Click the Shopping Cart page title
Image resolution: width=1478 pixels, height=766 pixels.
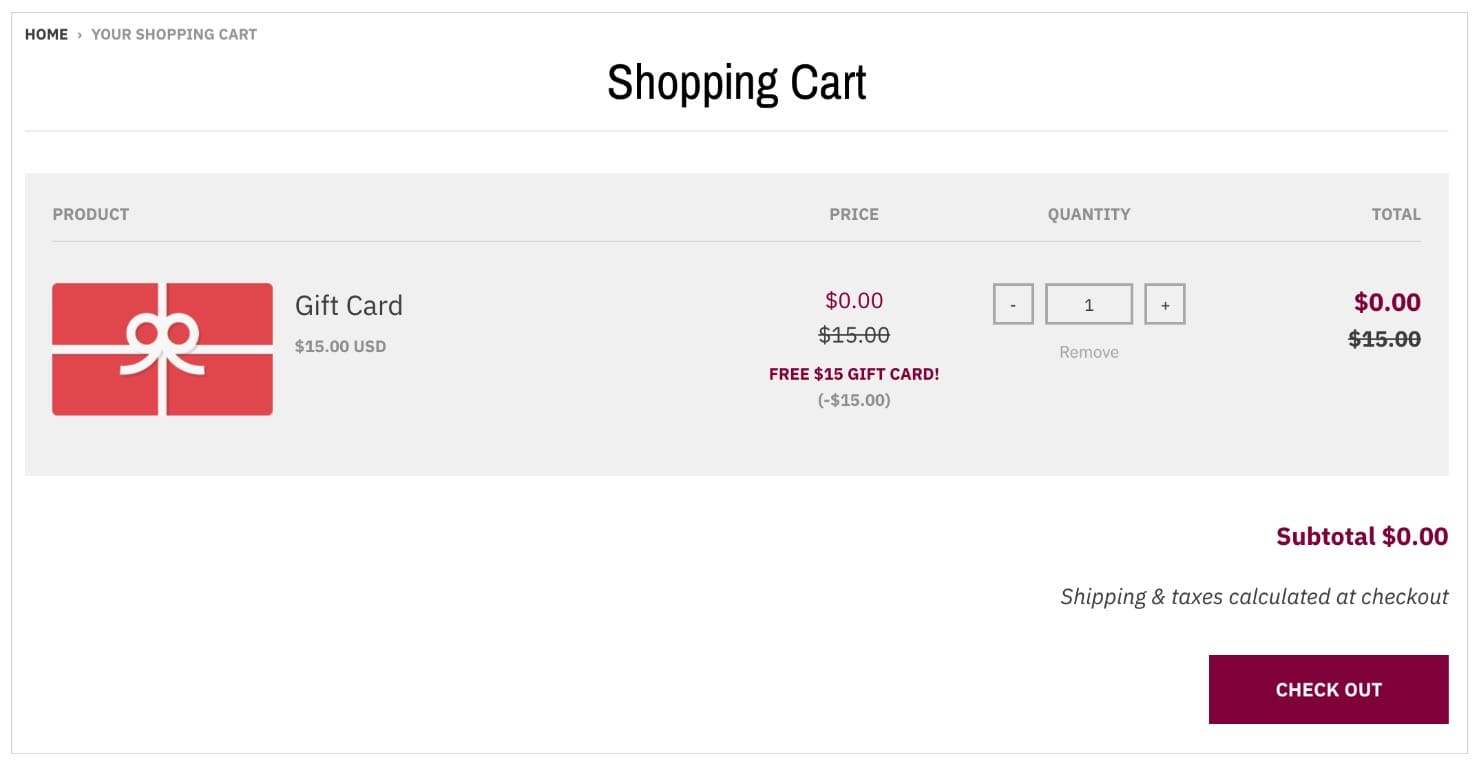736,83
